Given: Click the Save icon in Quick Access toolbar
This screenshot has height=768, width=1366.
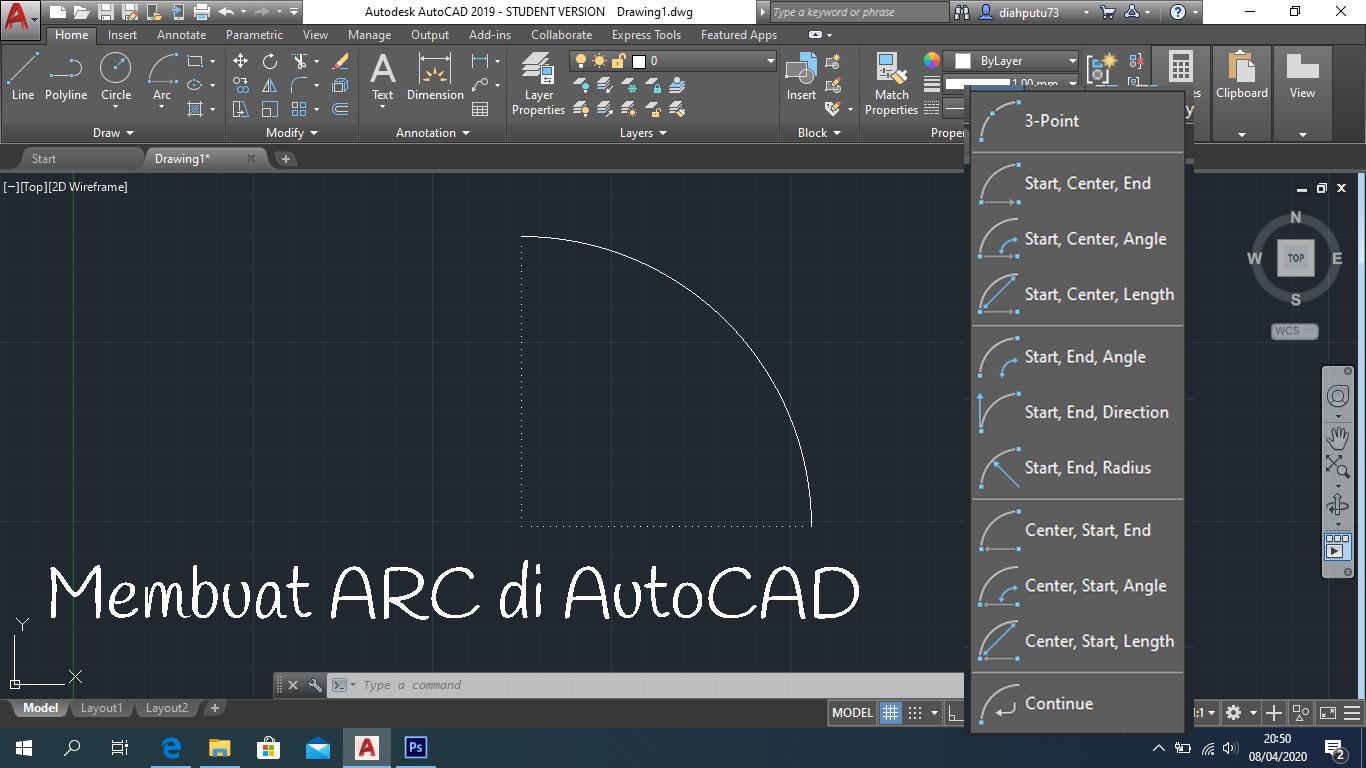Looking at the screenshot, I should coord(106,12).
